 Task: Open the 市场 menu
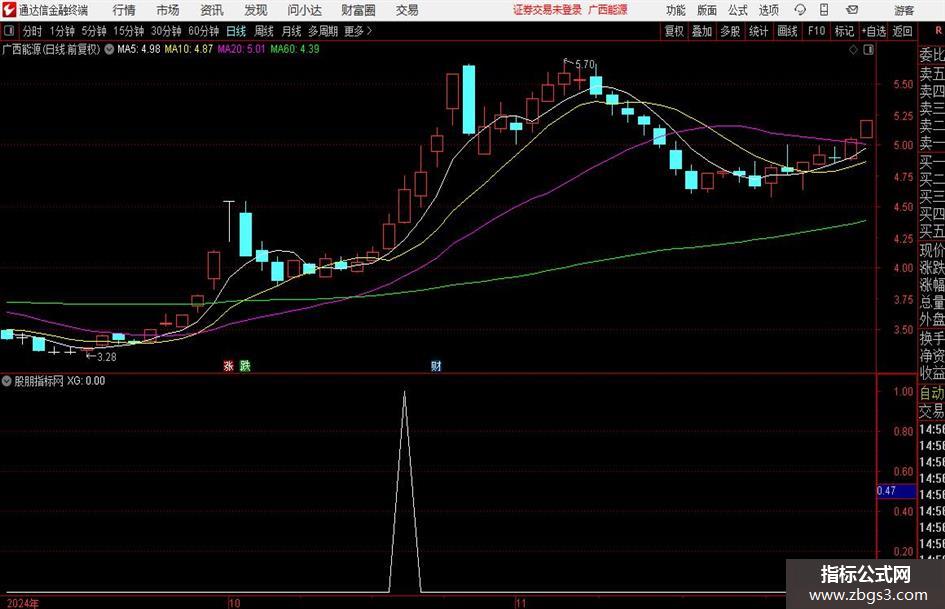(168, 10)
